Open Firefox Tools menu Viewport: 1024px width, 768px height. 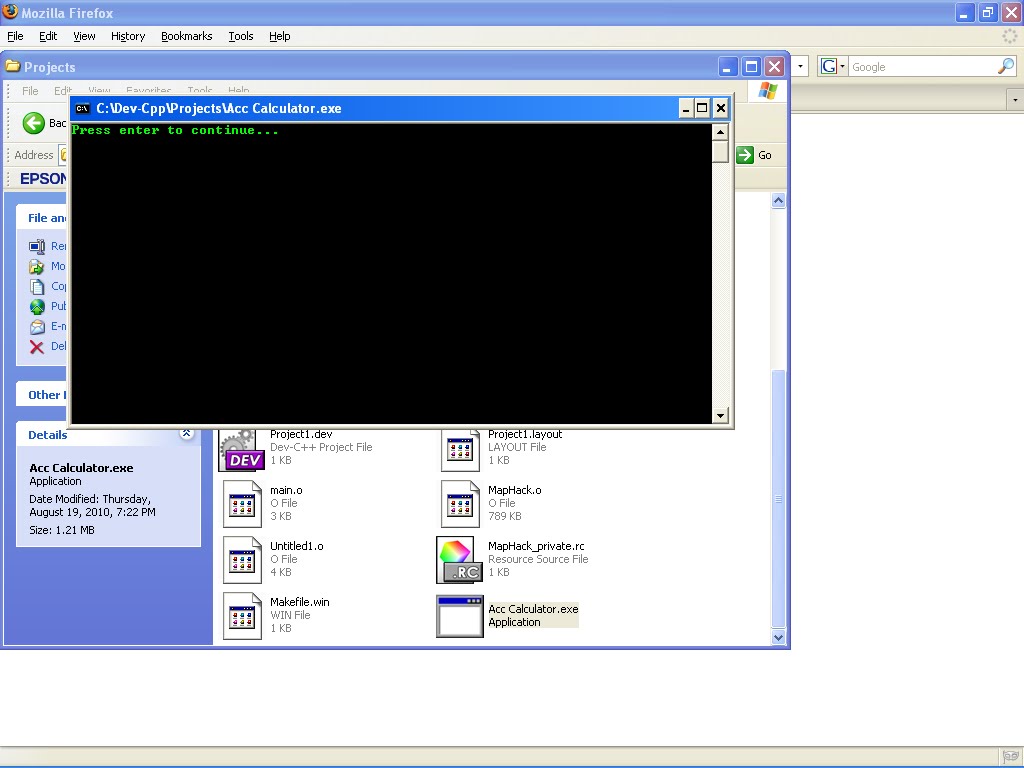coord(241,36)
